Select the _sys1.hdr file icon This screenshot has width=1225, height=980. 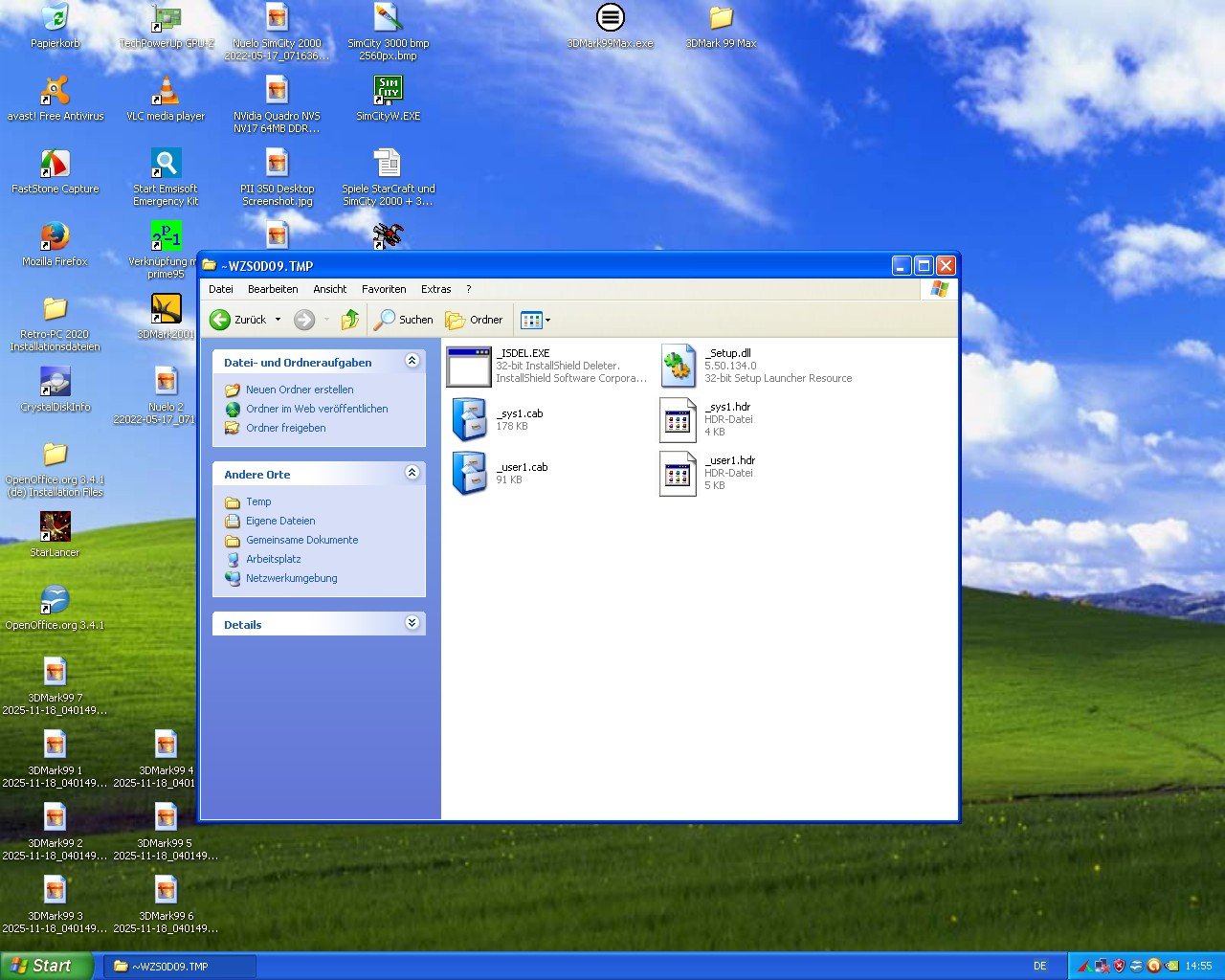(x=678, y=420)
